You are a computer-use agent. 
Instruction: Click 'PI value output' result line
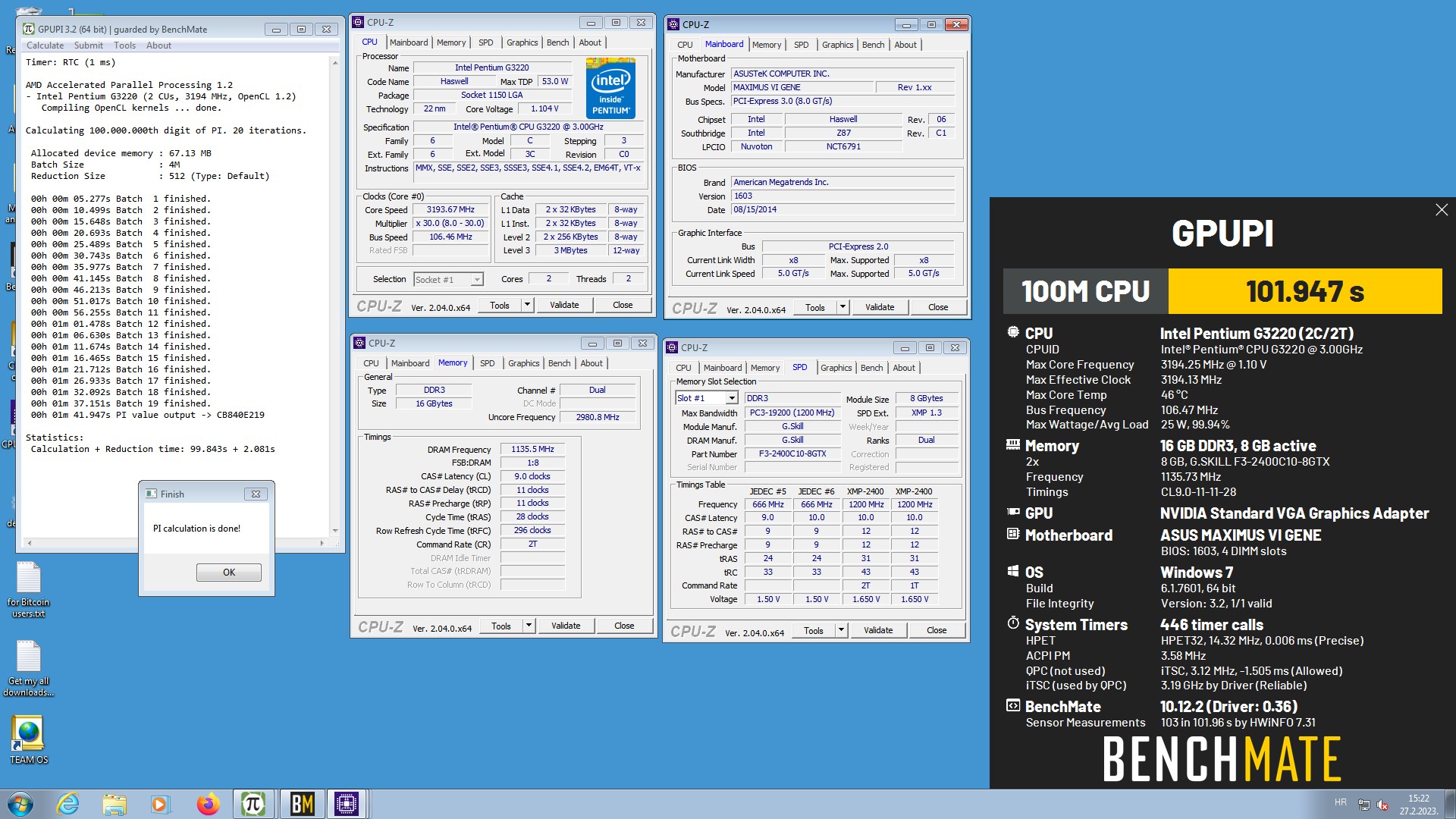click(x=148, y=415)
